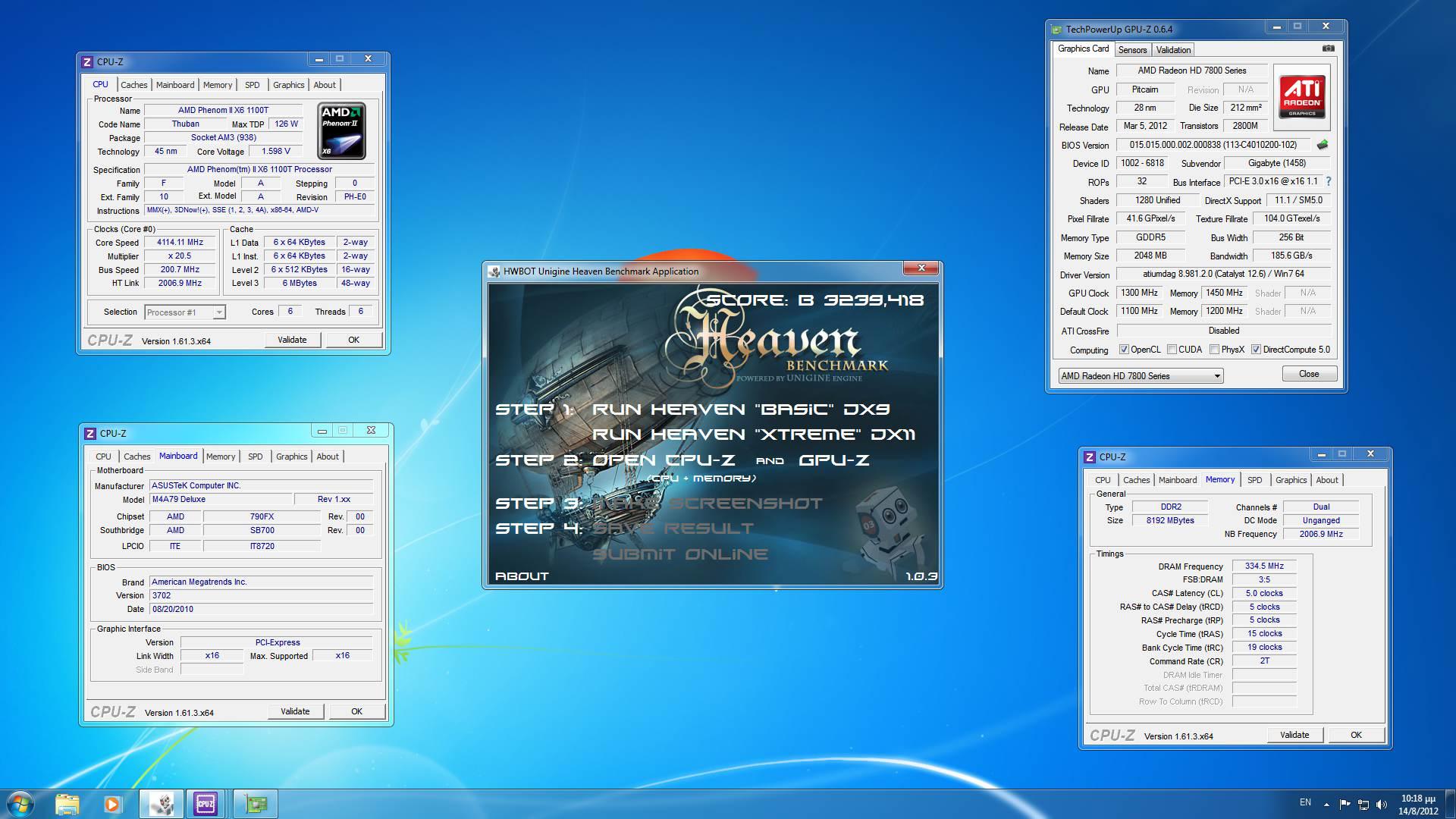Click the AMD Phenom II logo in CPU-Z
The width and height of the screenshot is (1456, 819).
(x=341, y=130)
